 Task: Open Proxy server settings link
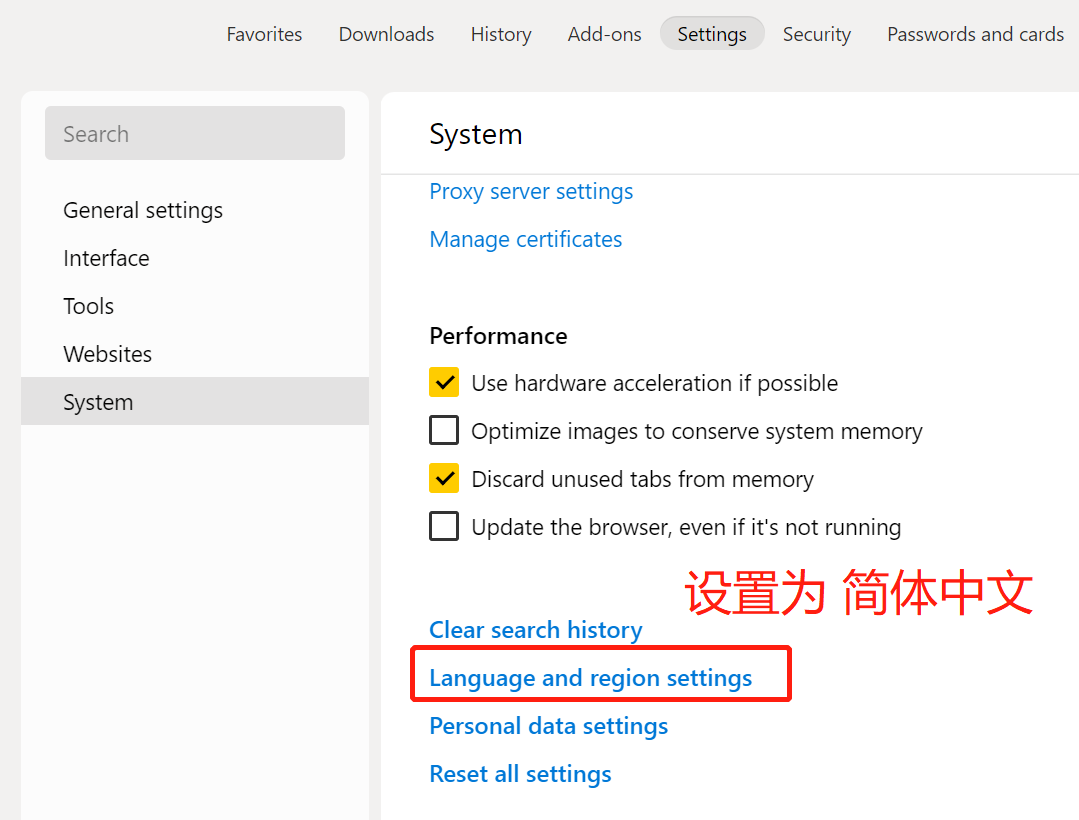(531, 191)
